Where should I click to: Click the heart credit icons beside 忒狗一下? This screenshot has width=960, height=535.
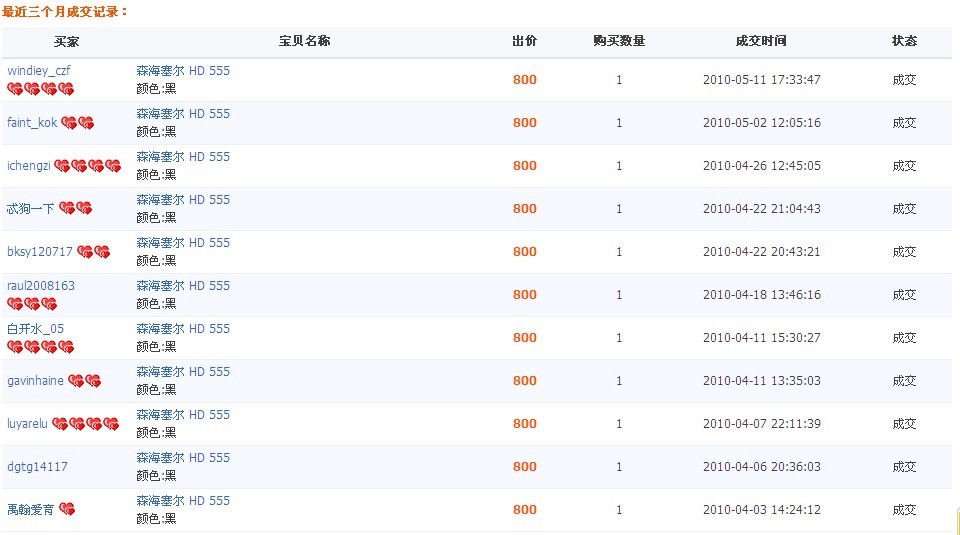click(76, 209)
